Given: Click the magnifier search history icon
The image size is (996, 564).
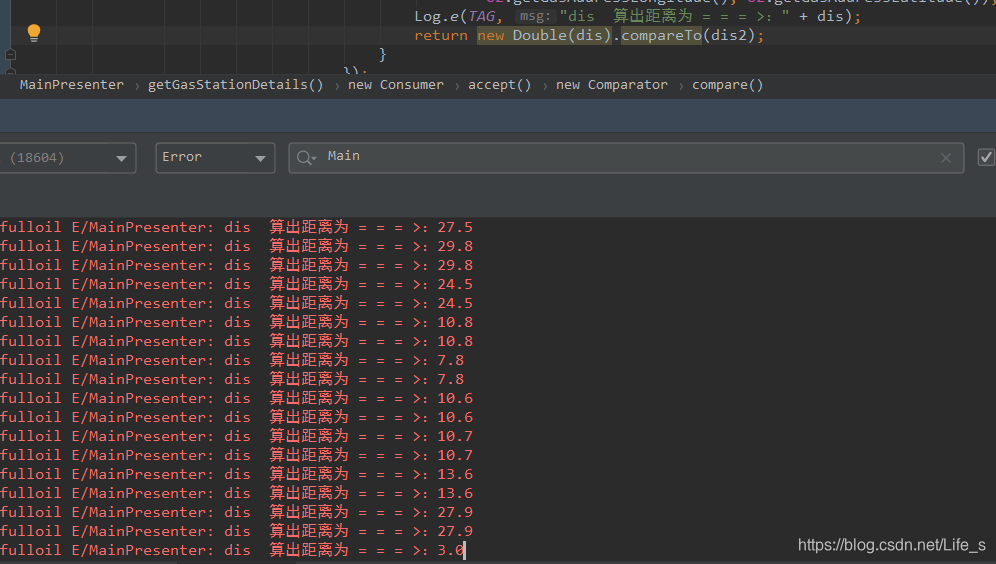Looking at the screenshot, I should 306,158.
